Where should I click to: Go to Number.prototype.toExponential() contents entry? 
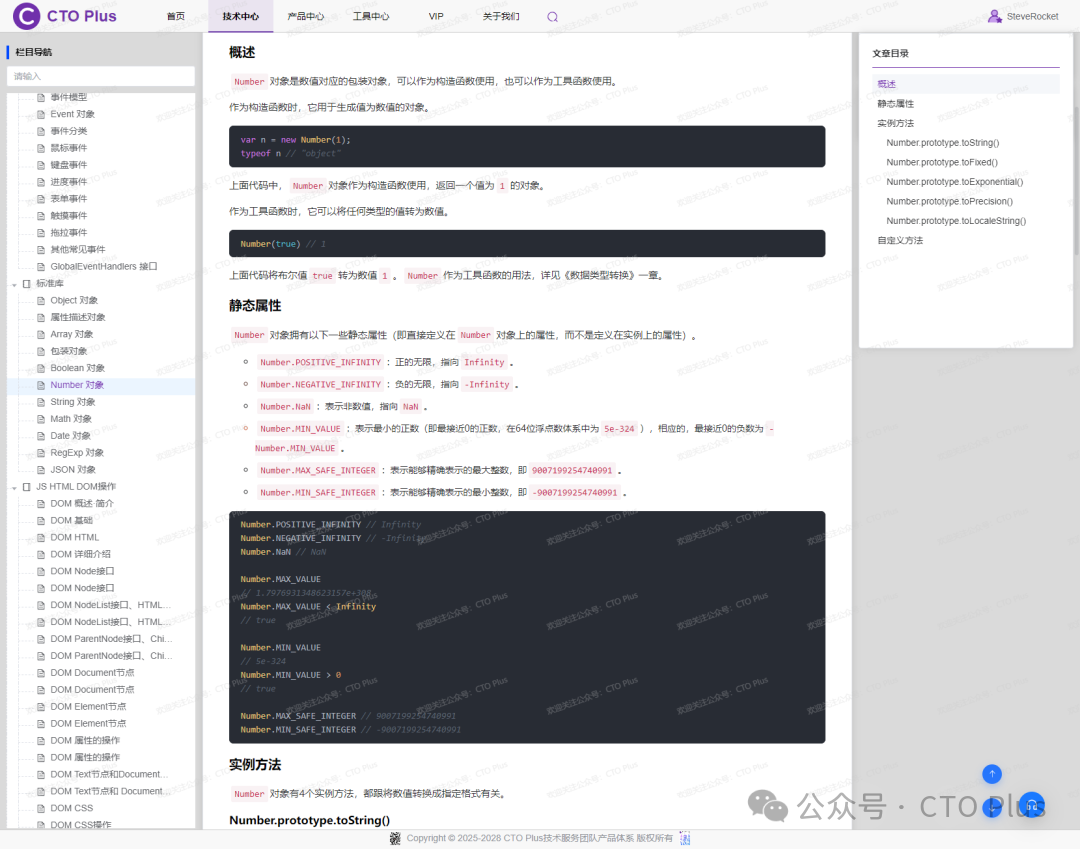955,182
